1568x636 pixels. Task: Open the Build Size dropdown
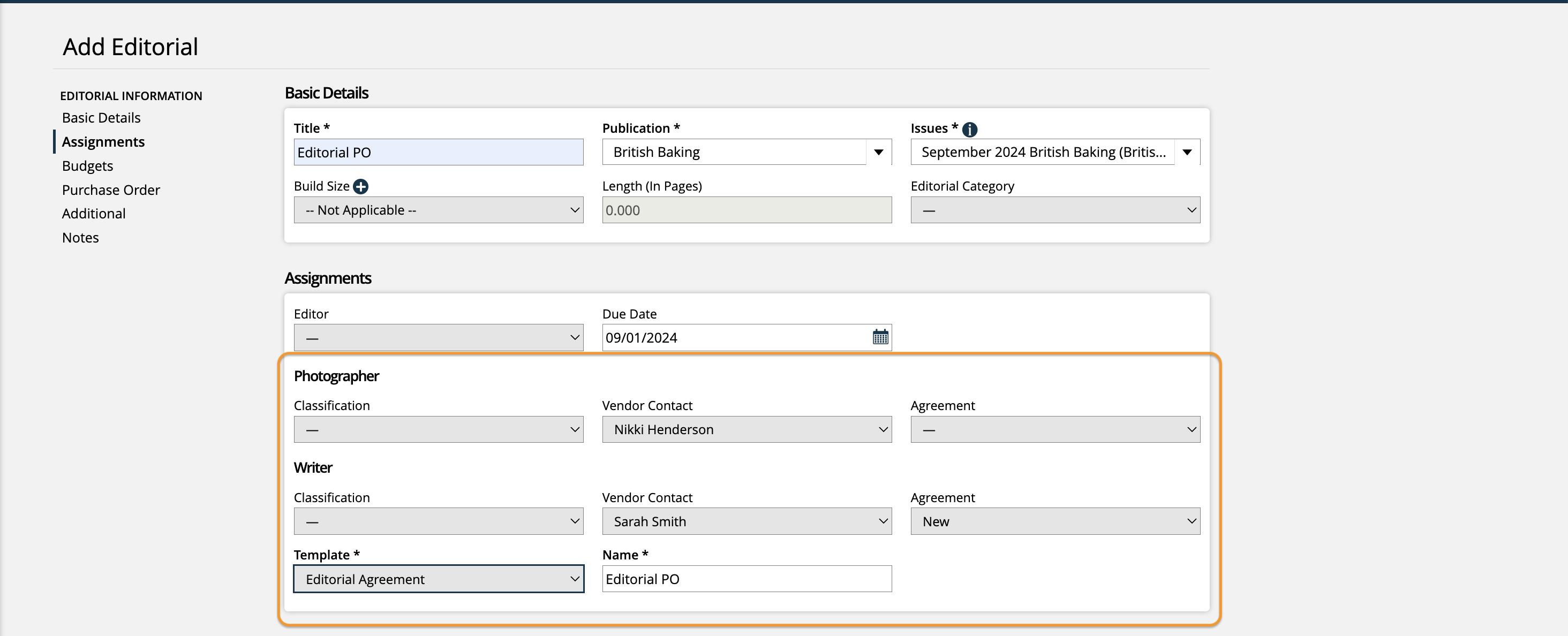point(438,210)
